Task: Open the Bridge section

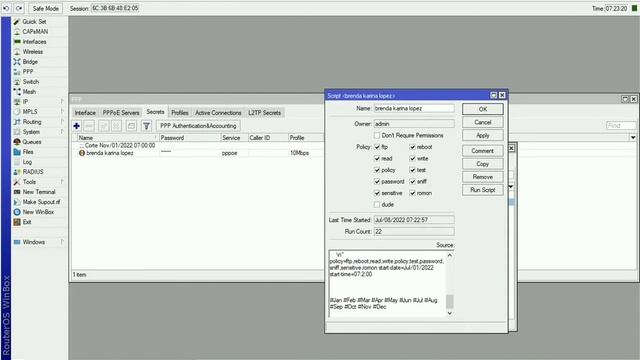Action: coord(30,62)
